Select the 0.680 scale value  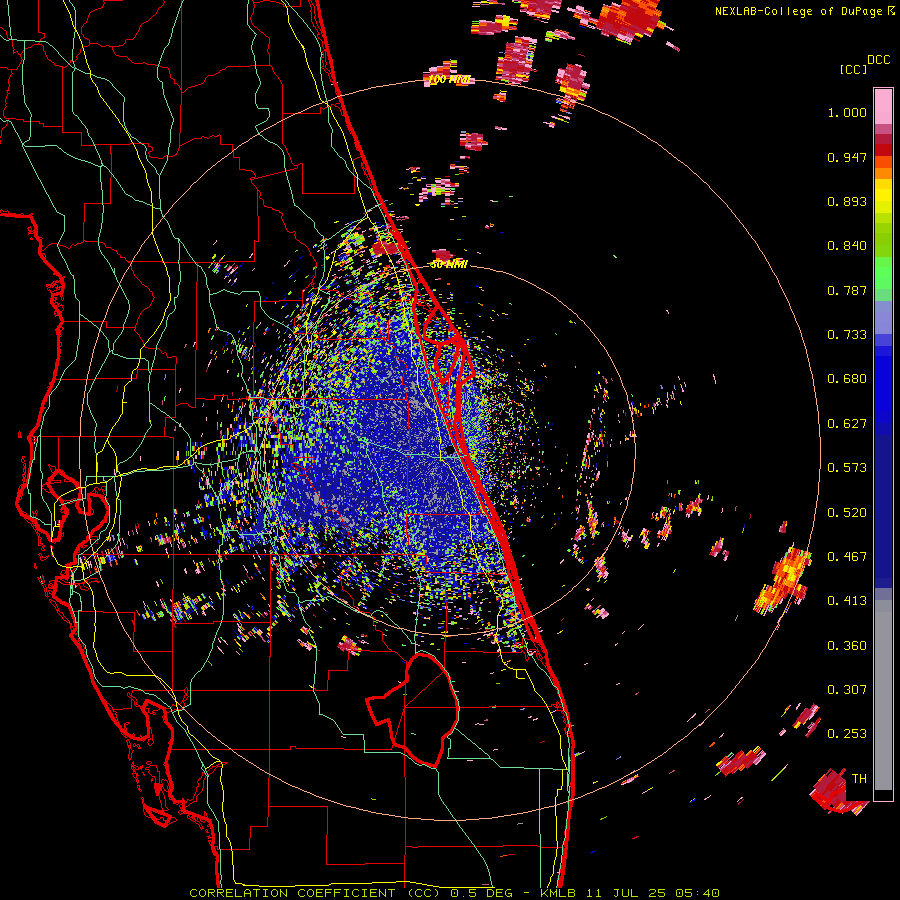point(847,379)
